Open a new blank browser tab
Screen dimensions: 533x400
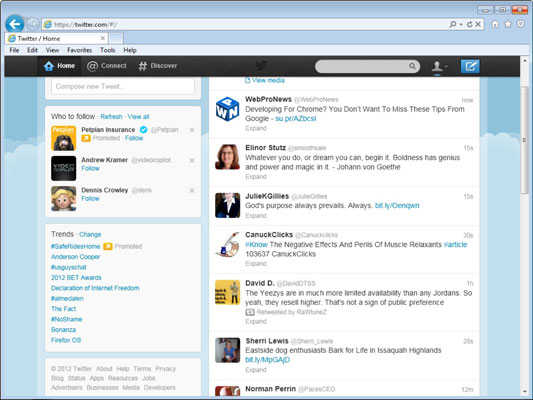(x=116, y=38)
